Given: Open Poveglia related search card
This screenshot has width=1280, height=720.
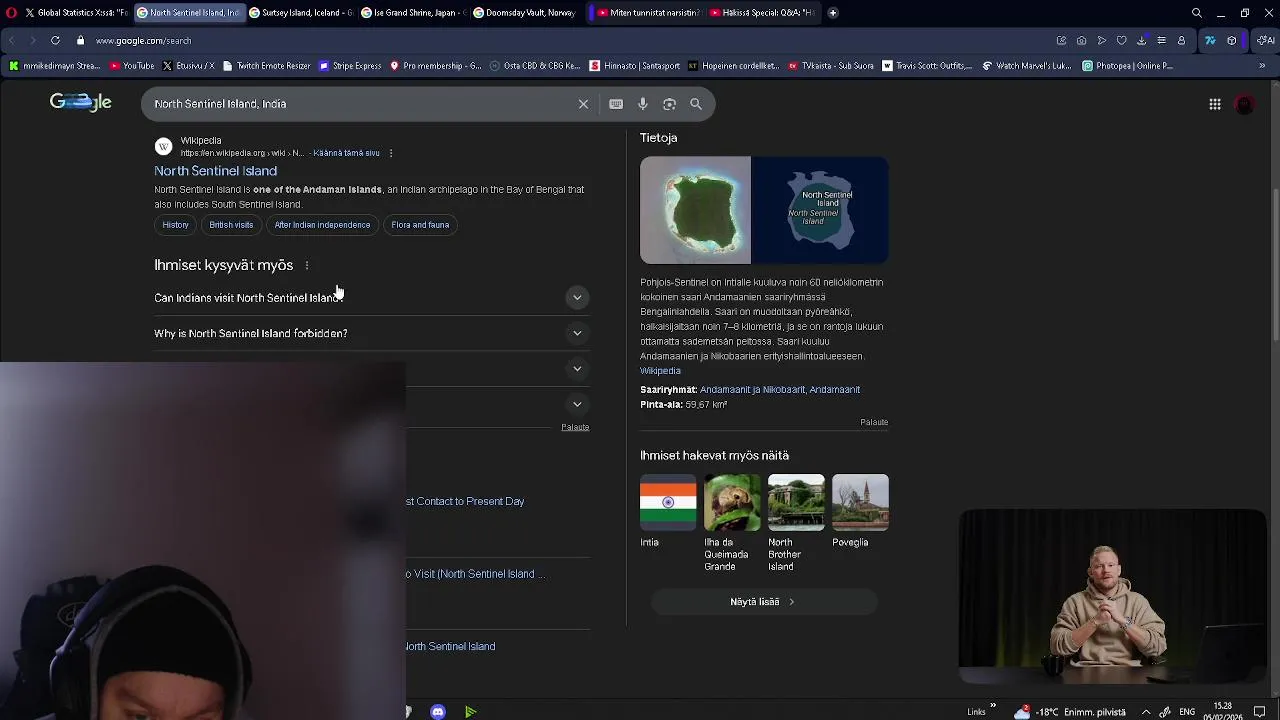Looking at the screenshot, I should tap(860, 511).
